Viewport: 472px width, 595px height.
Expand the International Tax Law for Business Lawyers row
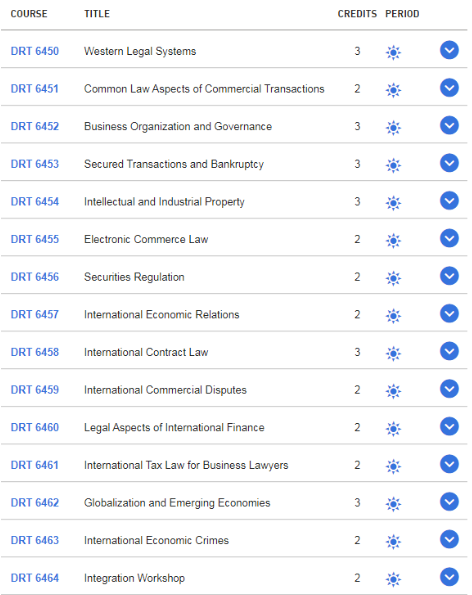pyautogui.click(x=449, y=464)
